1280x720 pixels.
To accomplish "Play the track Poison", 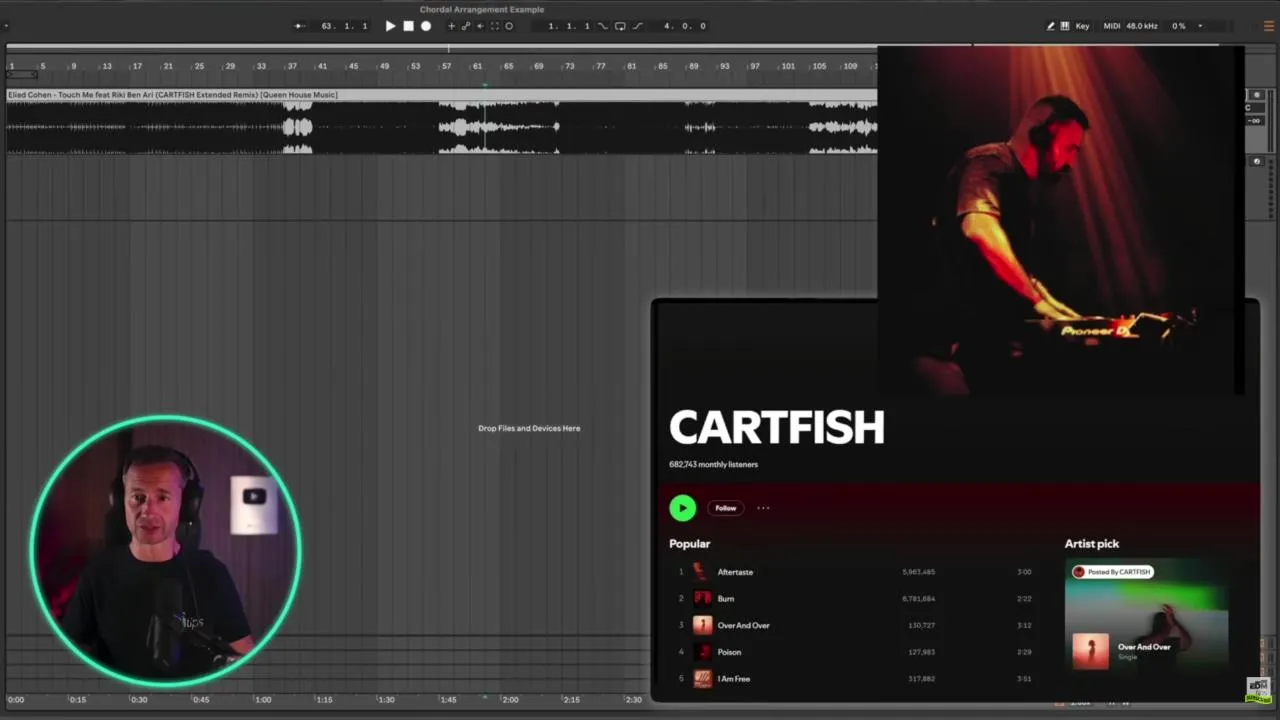I will tap(729, 652).
